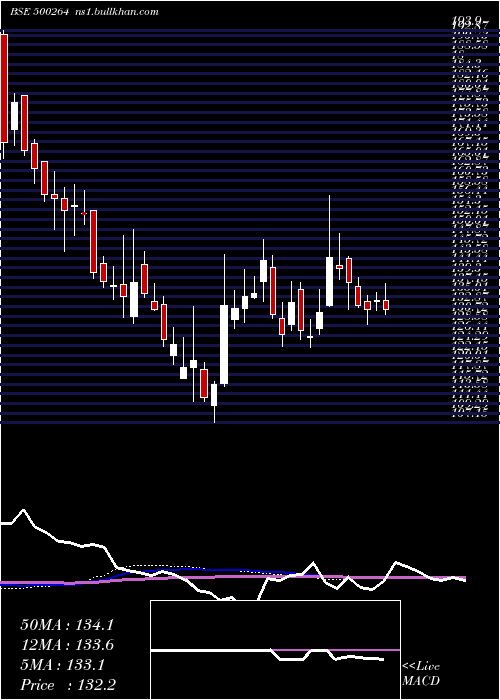Click the Price : 132.2 value
Viewport: 500px width, 700px height.
tap(68, 685)
